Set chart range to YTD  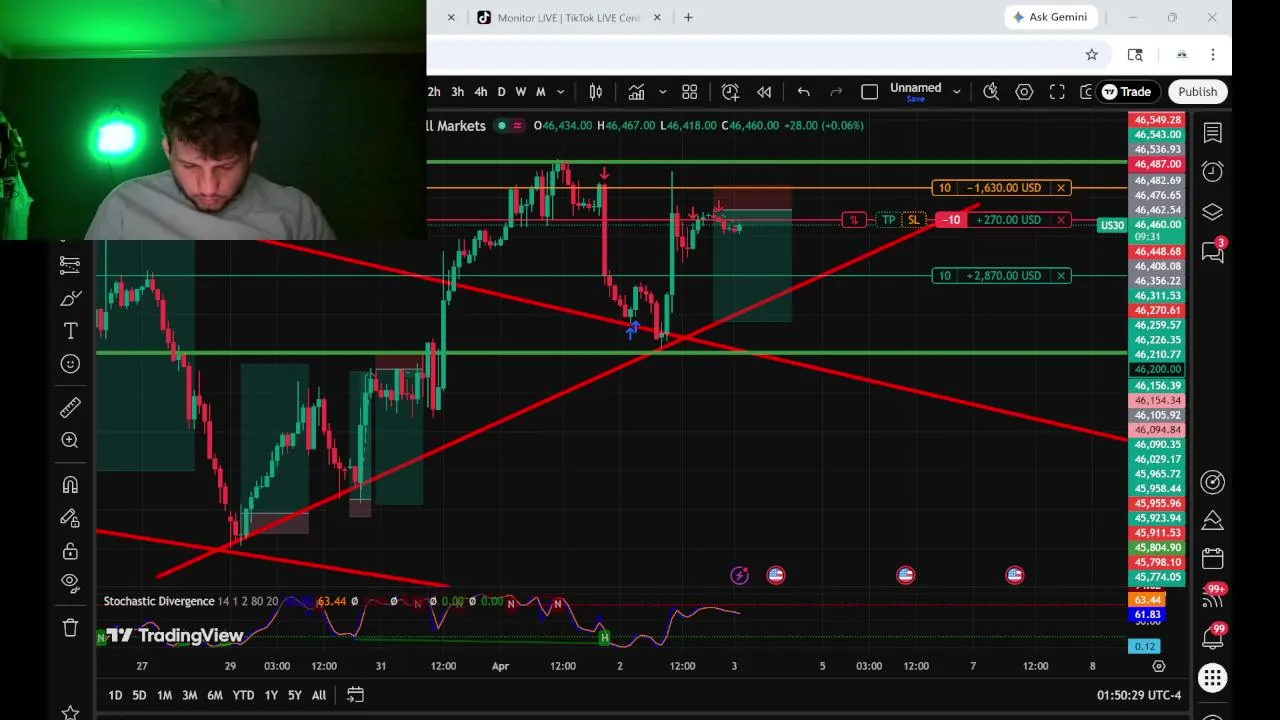243,695
